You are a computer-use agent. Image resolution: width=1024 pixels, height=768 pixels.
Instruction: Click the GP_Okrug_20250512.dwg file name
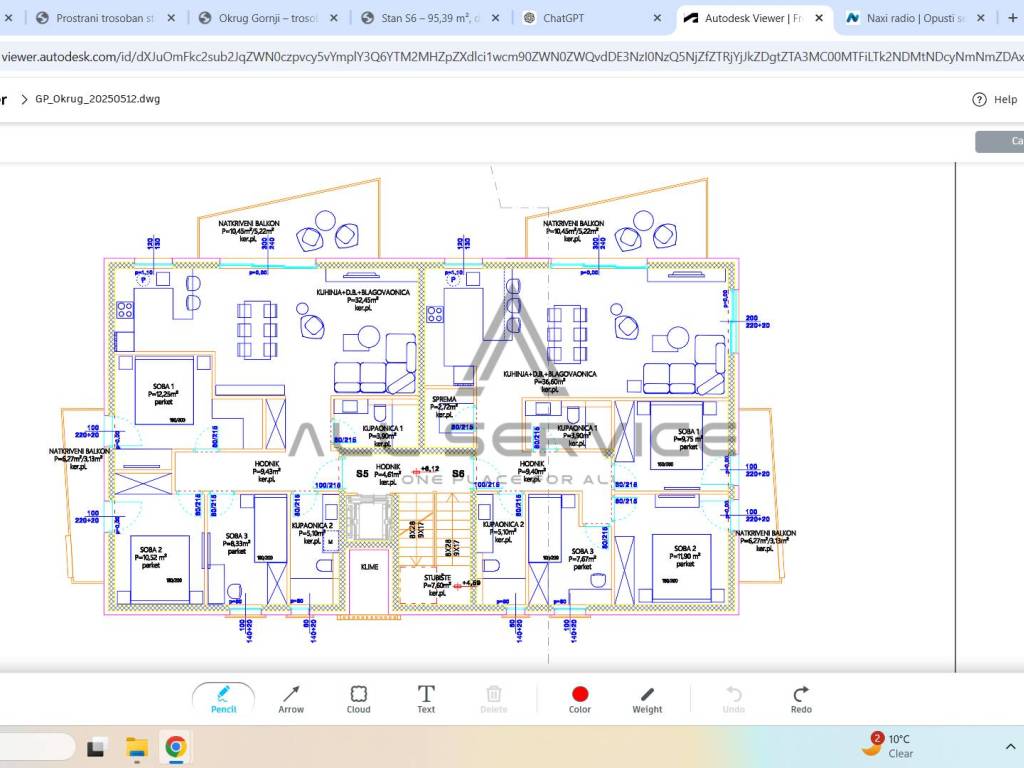pos(97,99)
